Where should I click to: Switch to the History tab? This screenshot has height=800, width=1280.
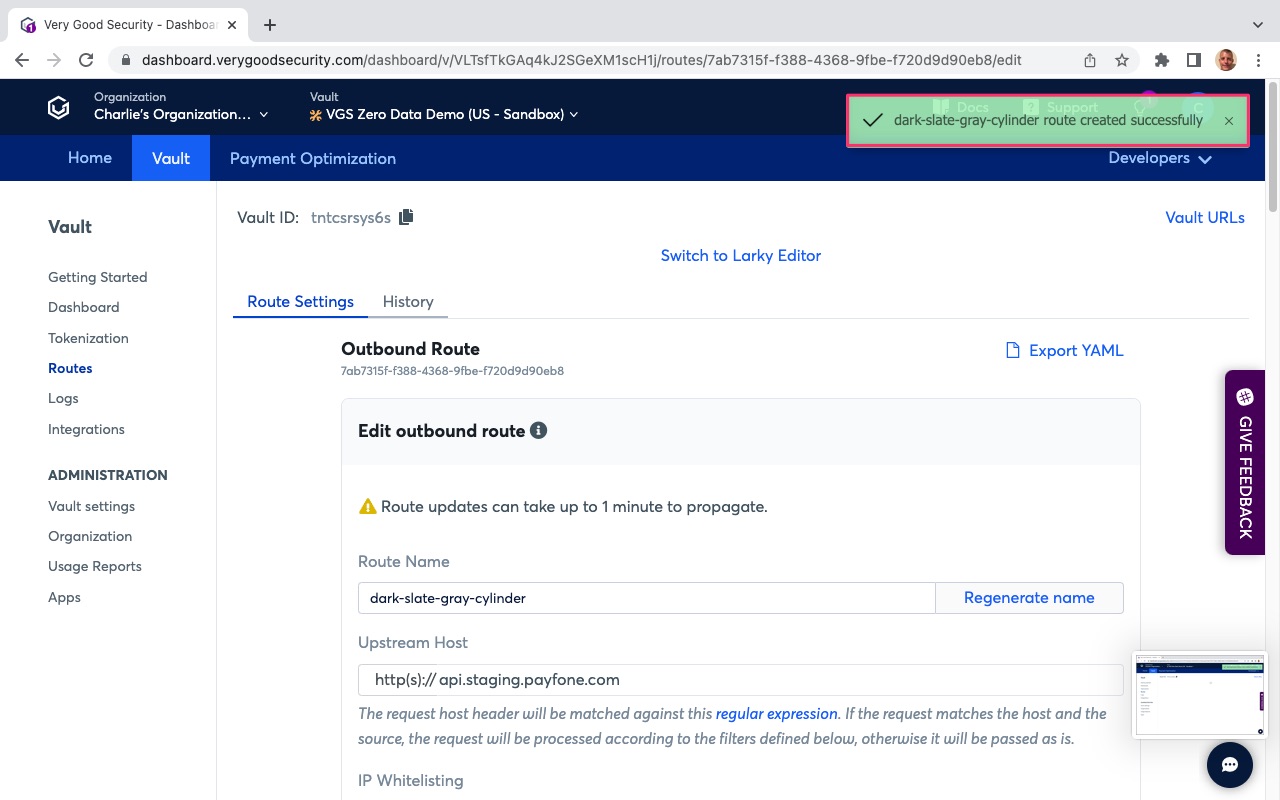pyautogui.click(x=408, y=301)
